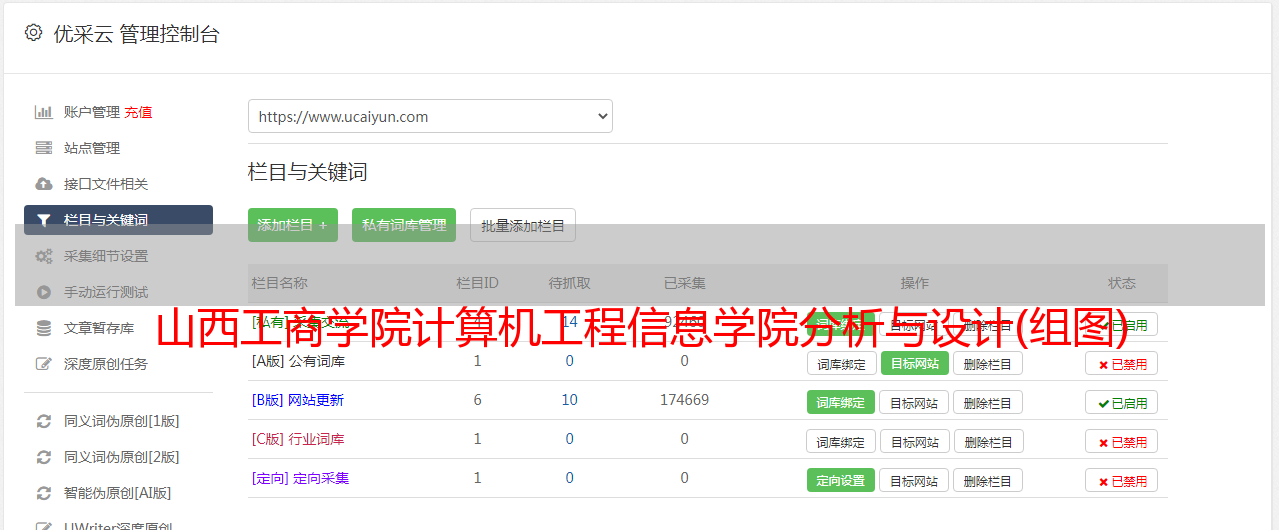Viewport: 1279px width, 530px height.
Task: Toggle 已禁用 status for [定向] 定向采集
Action: [1122, 480]
